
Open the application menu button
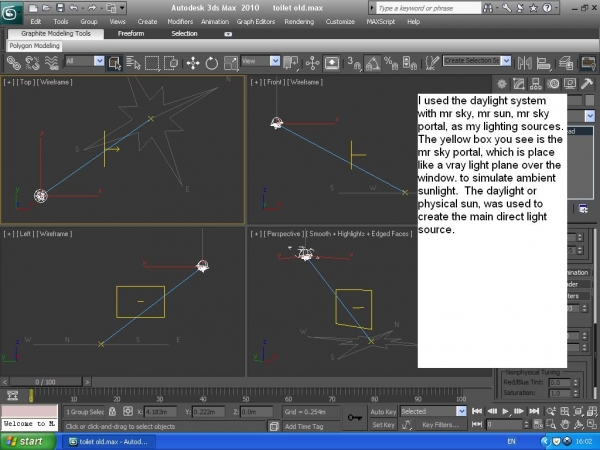pyautogui.click(x=10, y=13)
